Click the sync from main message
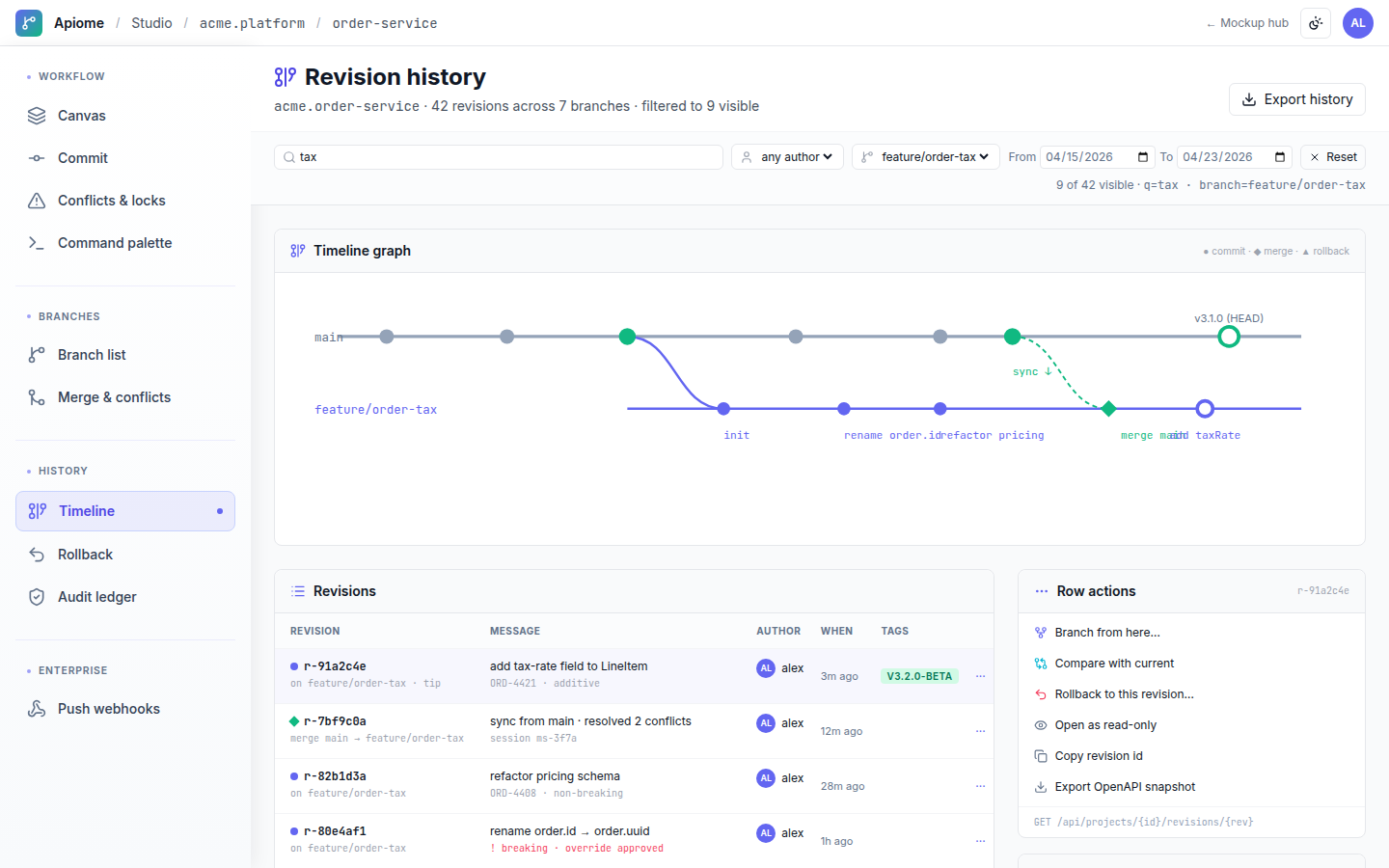The height and width of the screenshot is (868, 1389). point(590,721)
